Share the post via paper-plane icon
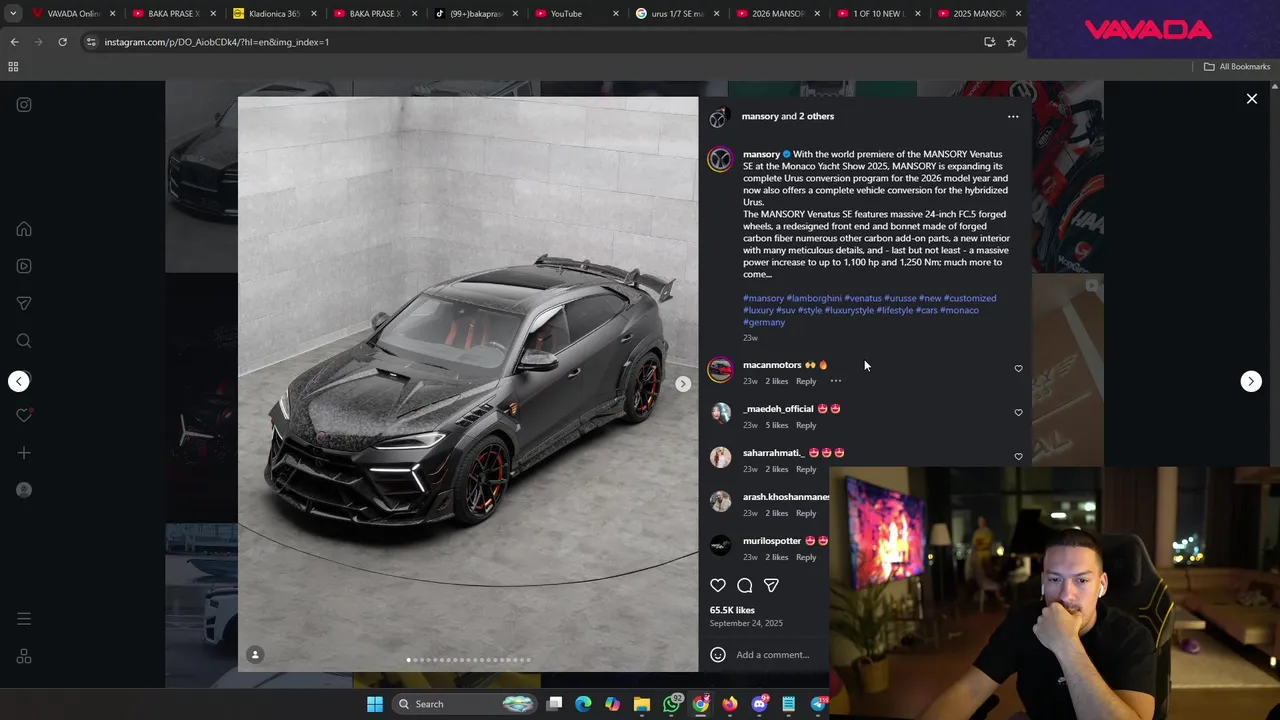The height and width of the screenshot is (720, 1280). (771, 585)
